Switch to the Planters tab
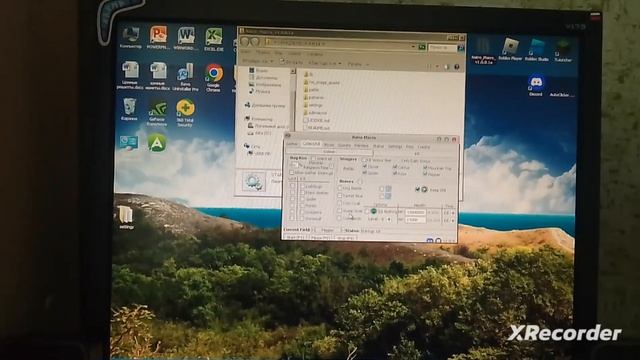 (x=361, y=146)
